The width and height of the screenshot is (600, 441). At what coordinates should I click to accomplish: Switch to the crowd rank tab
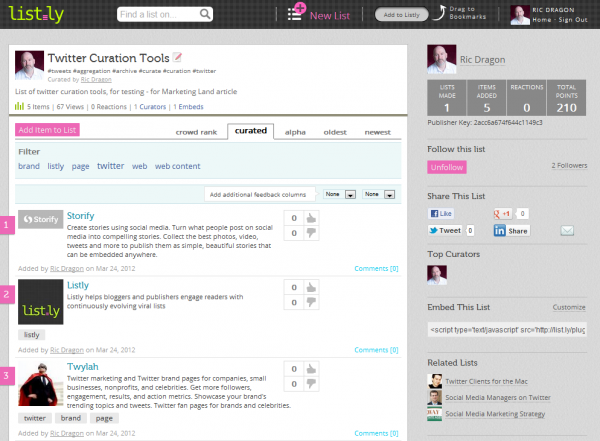tap(196, 132)
